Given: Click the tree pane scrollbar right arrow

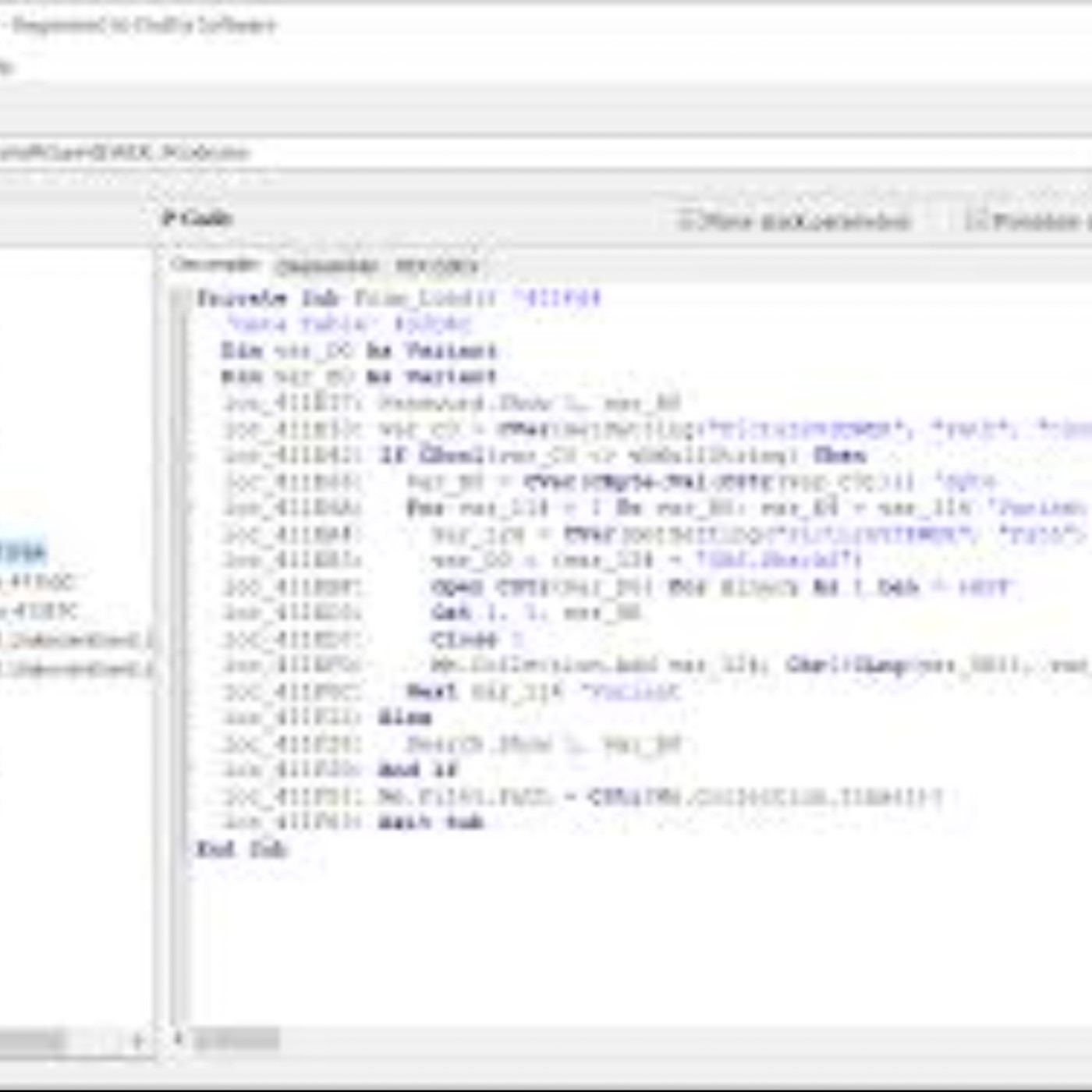Looking at the screenshot, I should click(x=138, y=1041).
